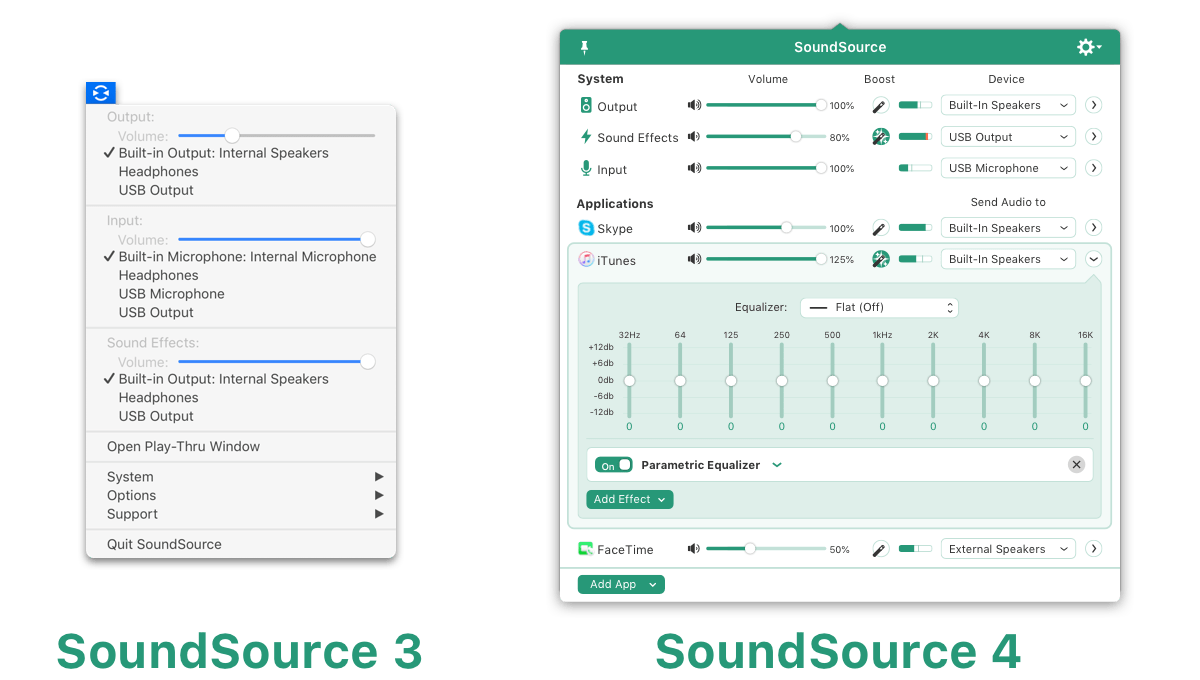Click the pin icon in the title bar

pos(584,46)
